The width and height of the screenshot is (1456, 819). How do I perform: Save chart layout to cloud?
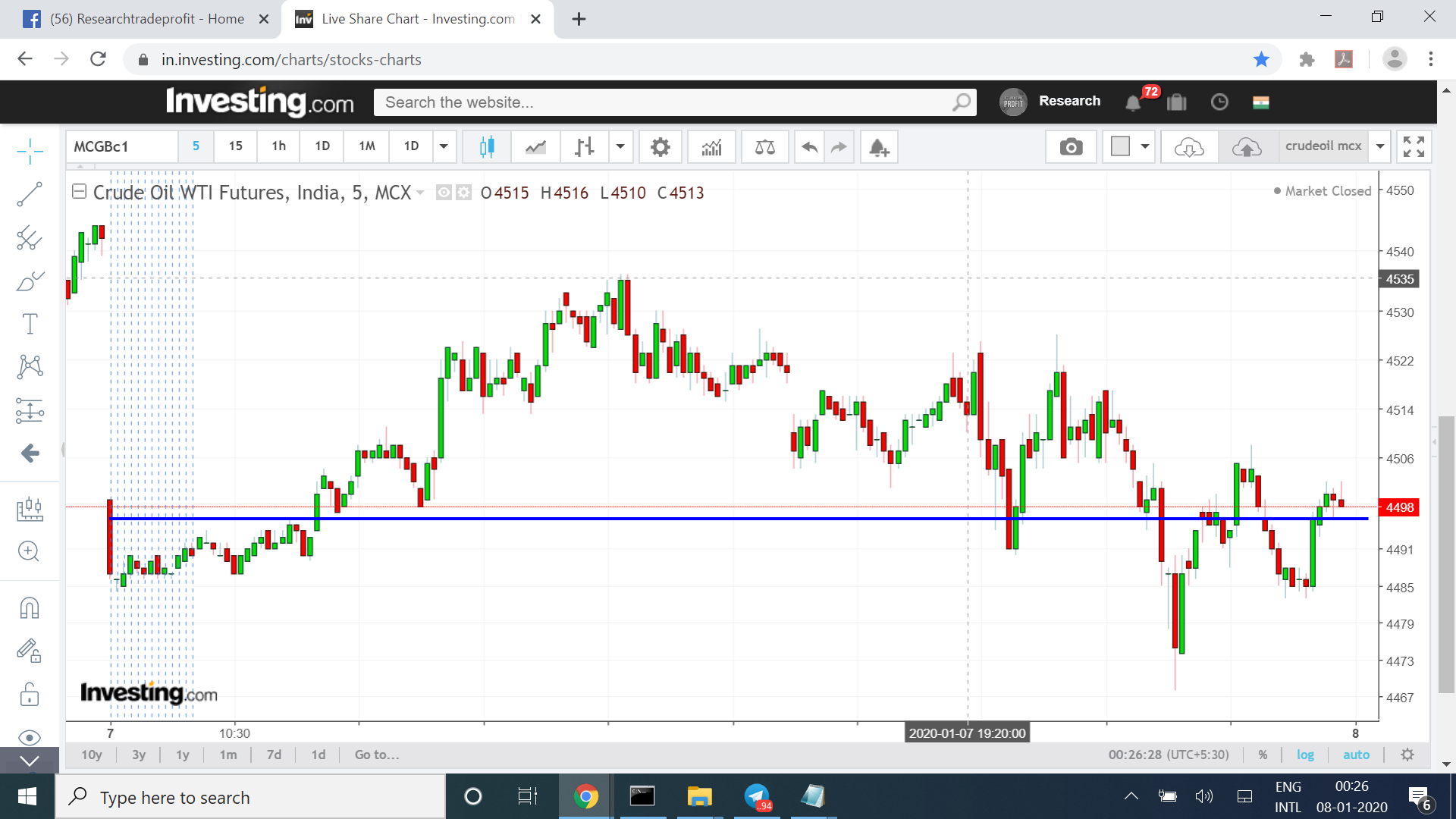pos(1247,146)
